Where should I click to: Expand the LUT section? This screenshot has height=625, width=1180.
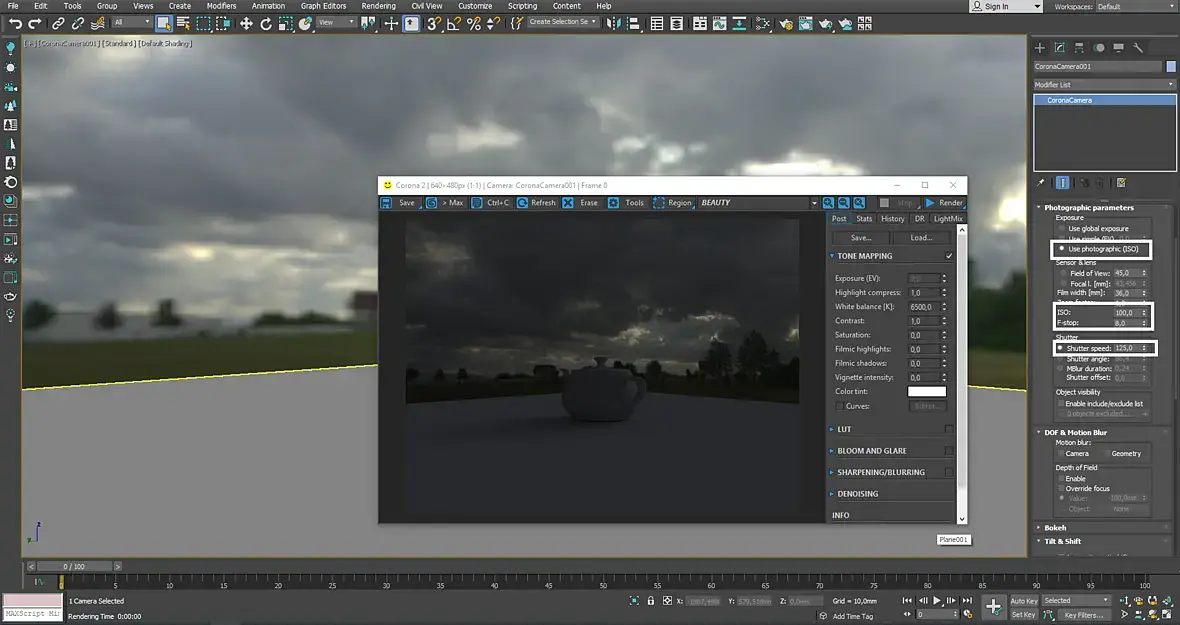point(844,429)
